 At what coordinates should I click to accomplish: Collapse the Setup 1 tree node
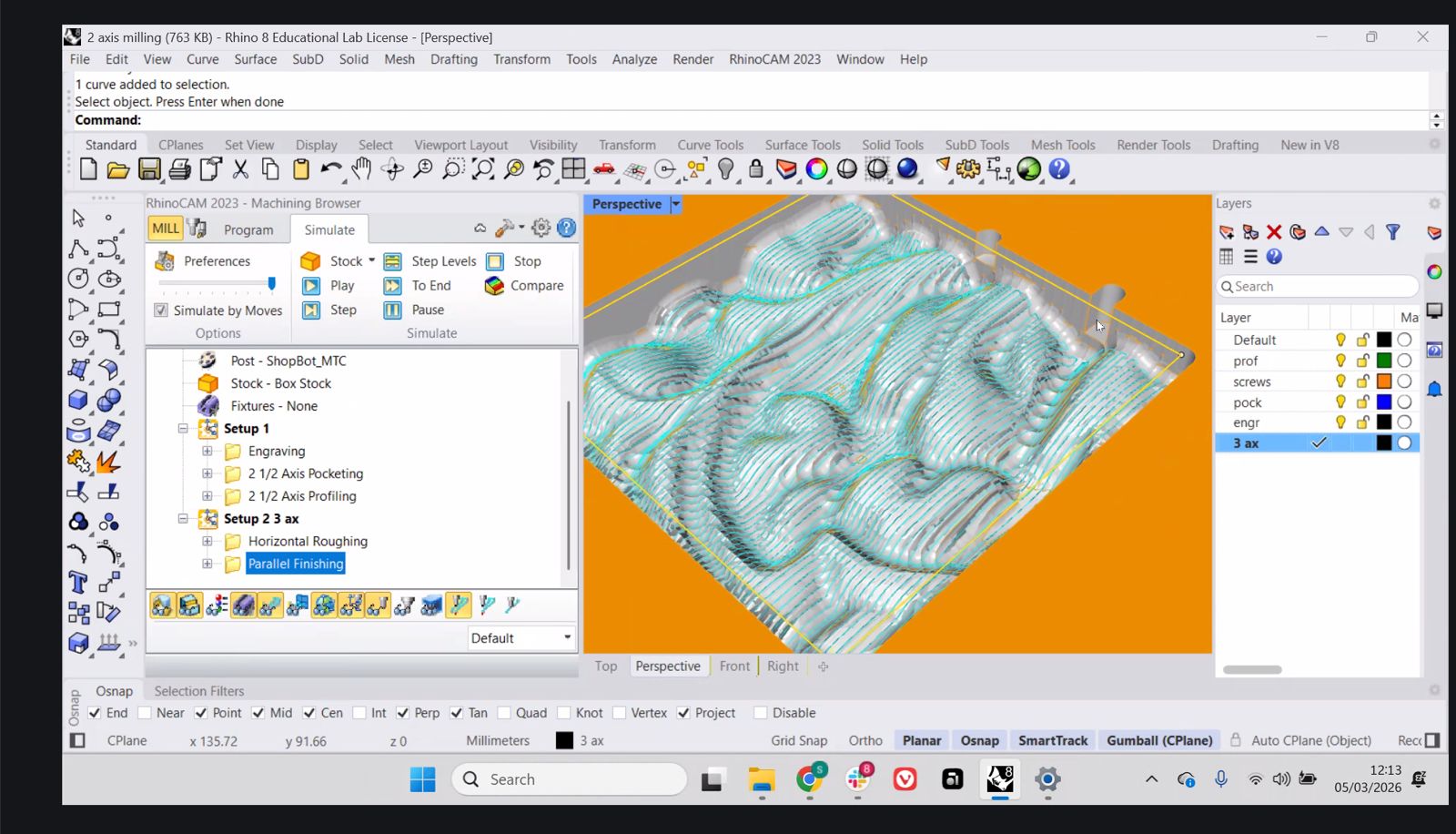click(x=183, y=429)
